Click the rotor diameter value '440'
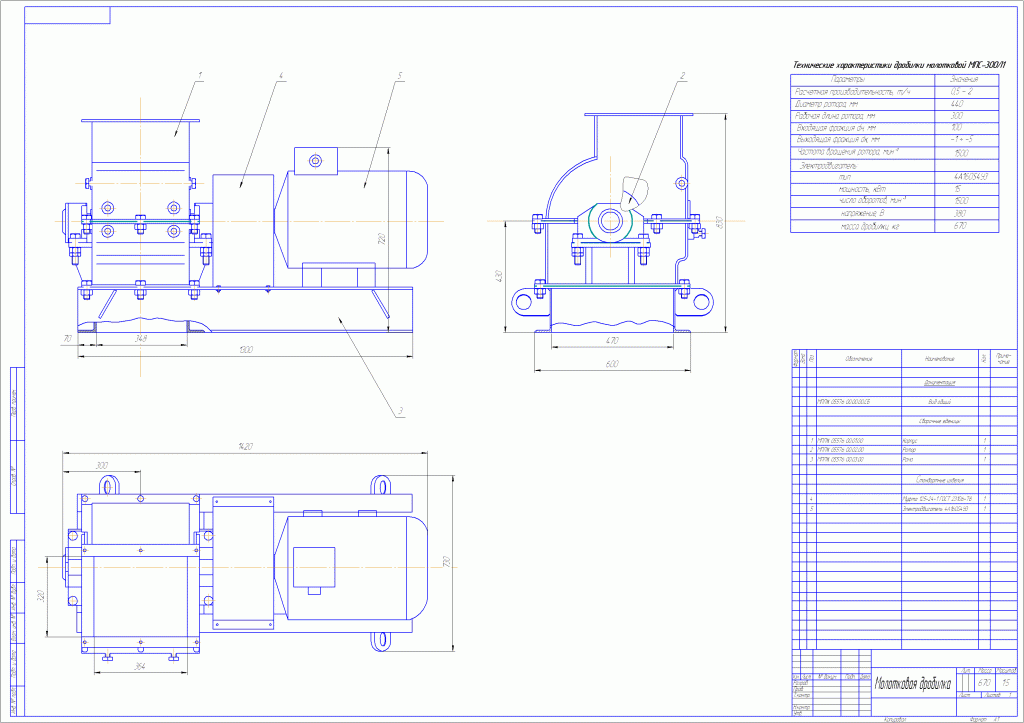Image resolution: width=1024 pixels, height=723 pixels. click(957, 104)
